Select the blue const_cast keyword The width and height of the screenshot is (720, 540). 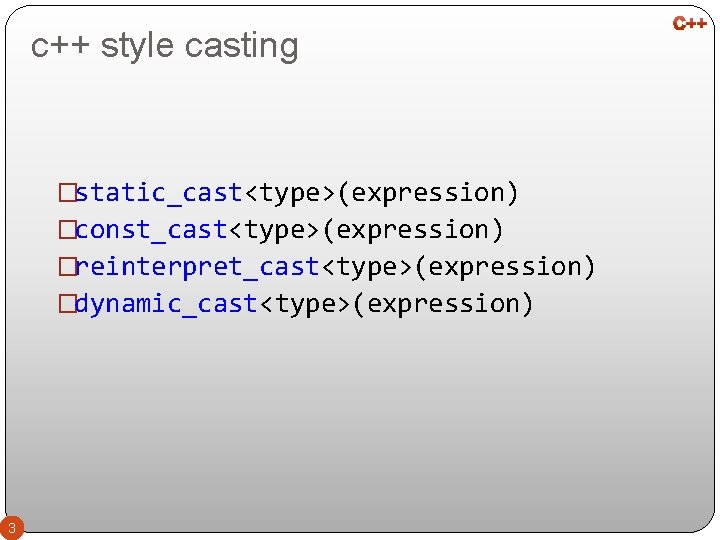[152, 229]
